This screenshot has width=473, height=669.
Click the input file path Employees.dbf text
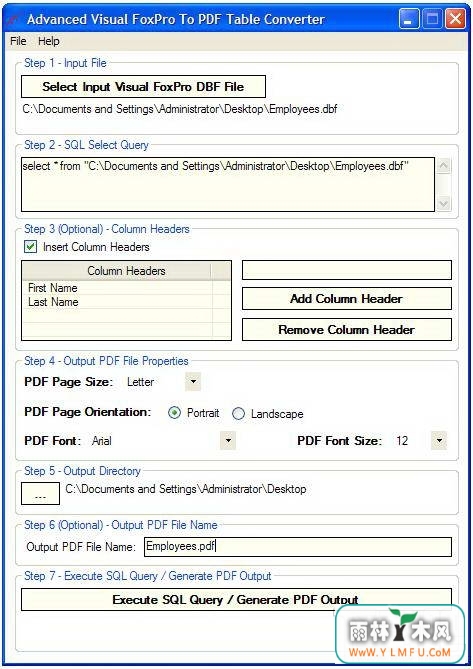(x=180, y=109)
